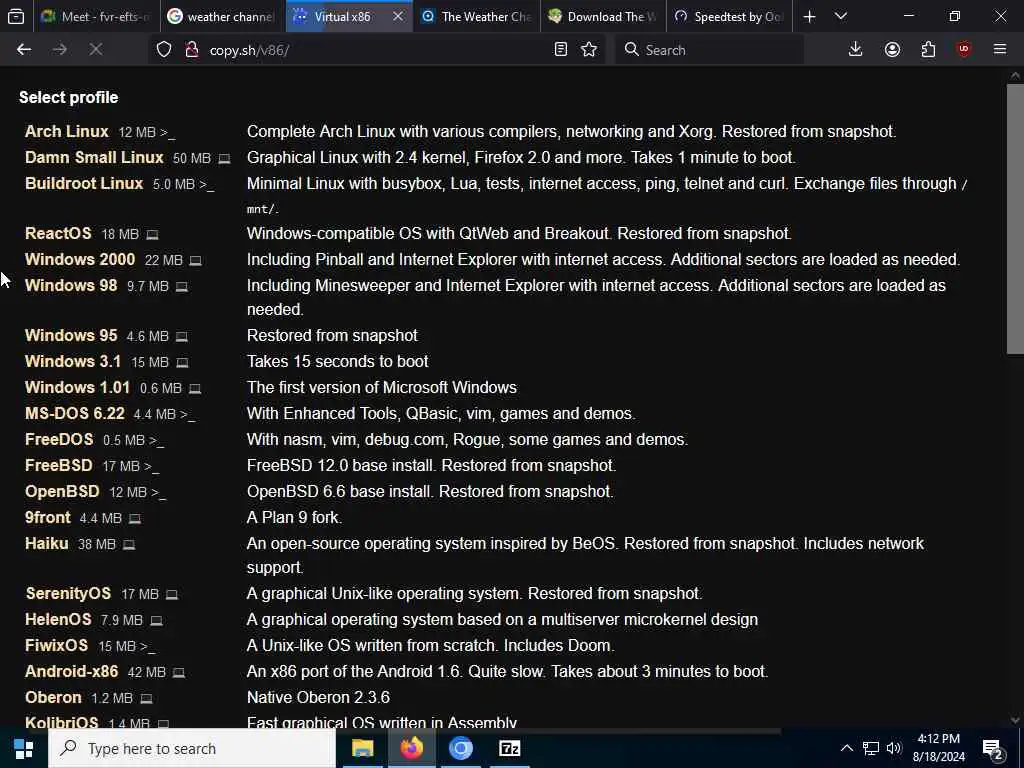
Task: Launch the MS-DOS 6.22 profile
Action: [74, 413]
